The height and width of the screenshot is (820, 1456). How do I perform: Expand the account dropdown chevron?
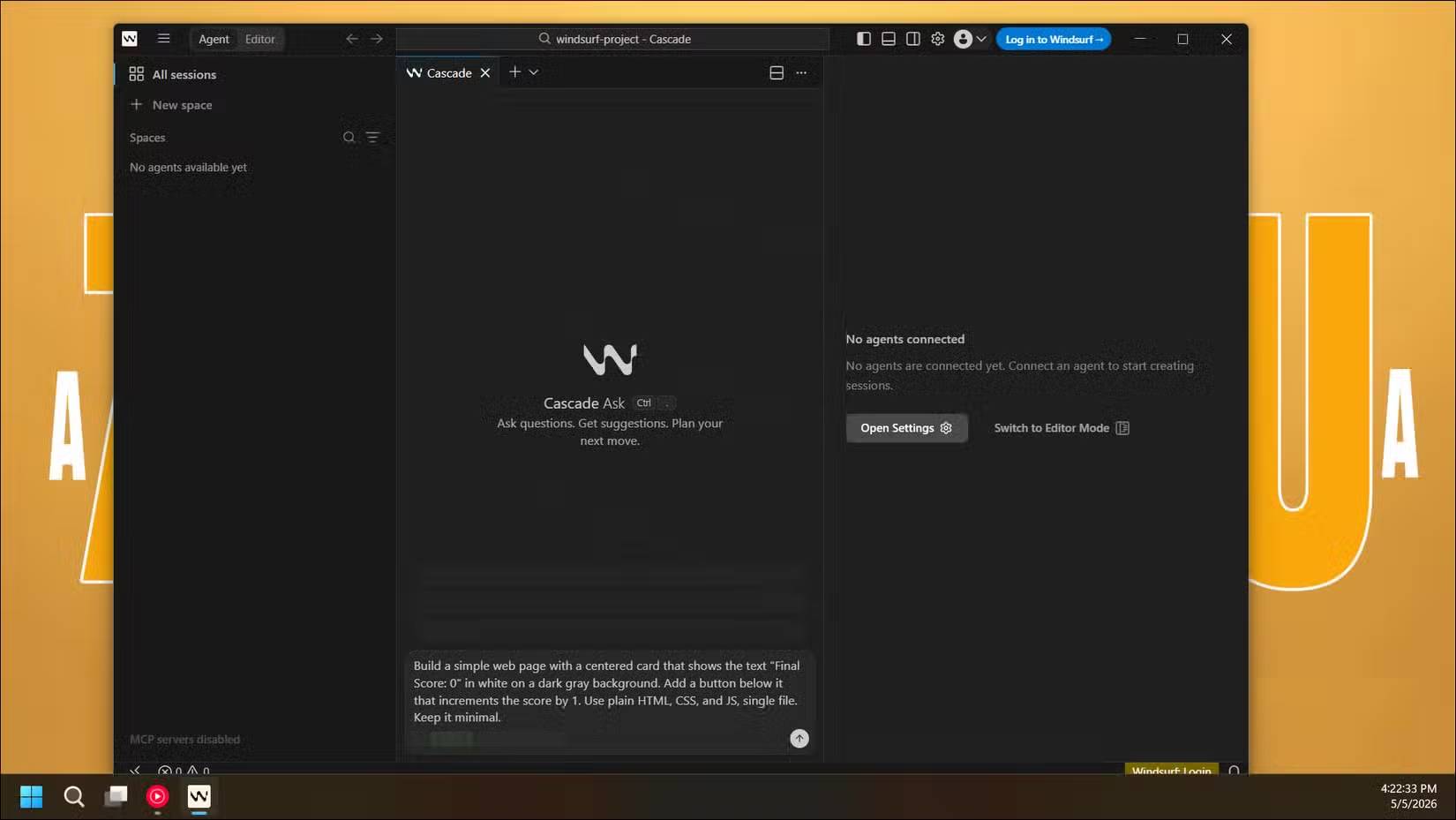[x=981, y=39]
